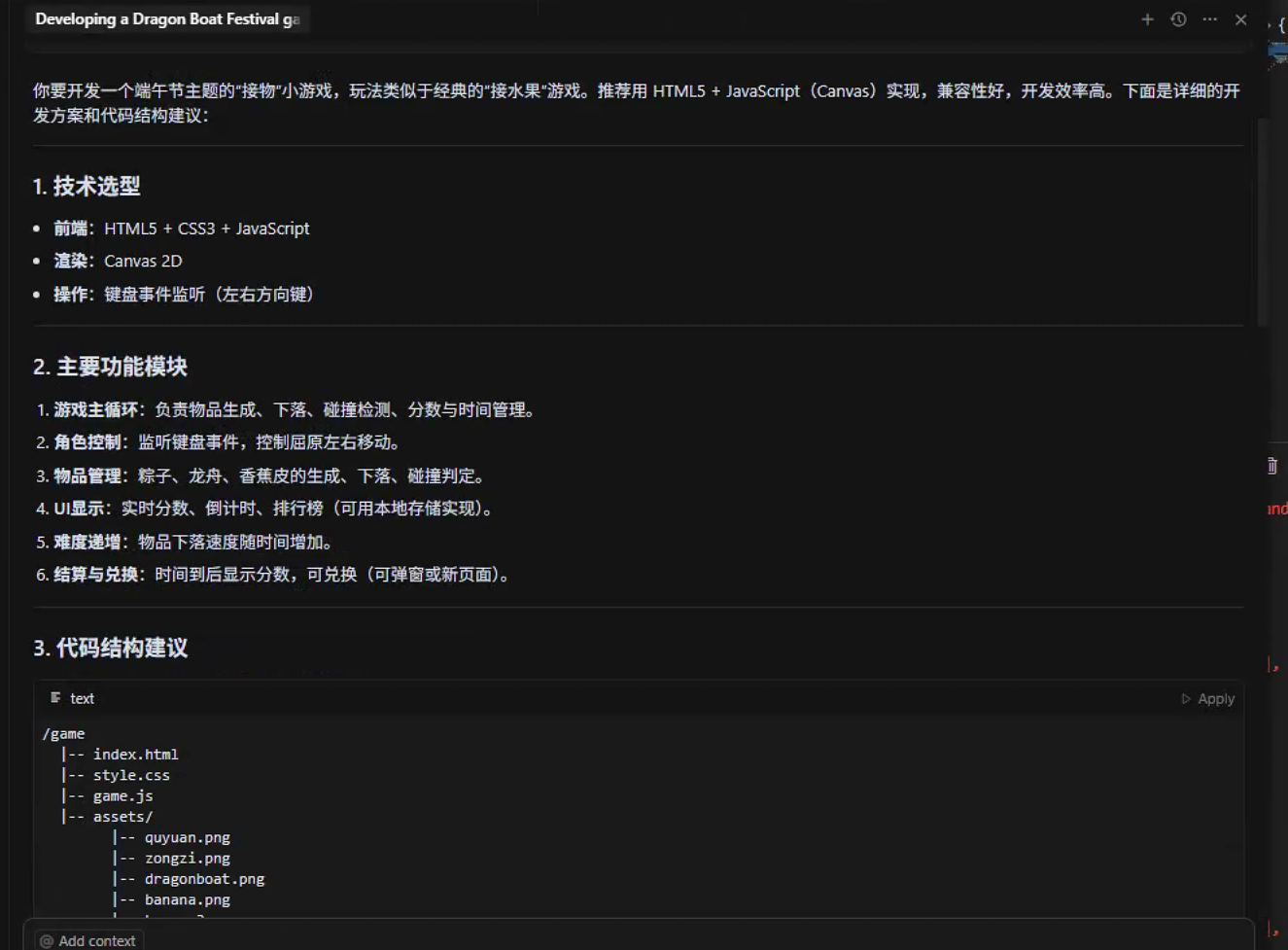The image size is (1288, 950).
Task: Click the heading 2. 主要功能模块
Action: [x=110, y=367]
